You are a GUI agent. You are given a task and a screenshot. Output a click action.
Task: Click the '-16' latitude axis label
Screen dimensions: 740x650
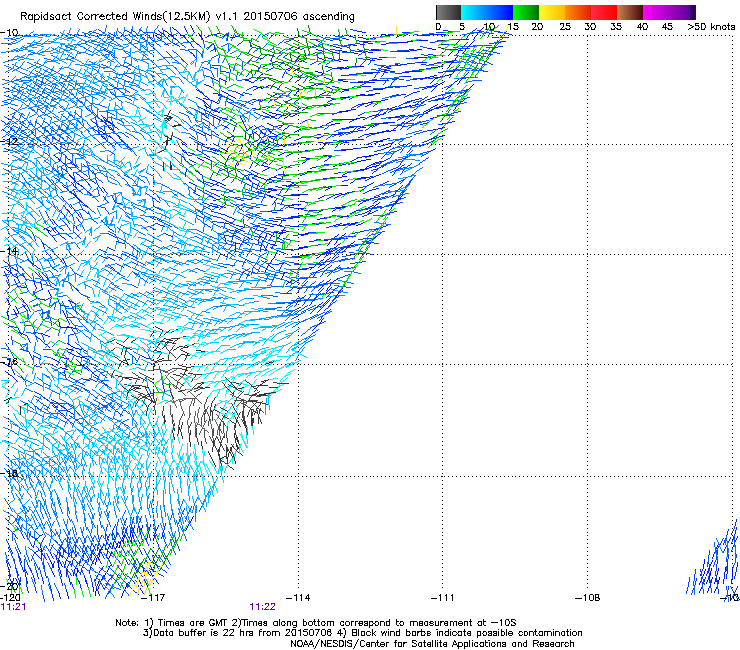tap(10, 362)
